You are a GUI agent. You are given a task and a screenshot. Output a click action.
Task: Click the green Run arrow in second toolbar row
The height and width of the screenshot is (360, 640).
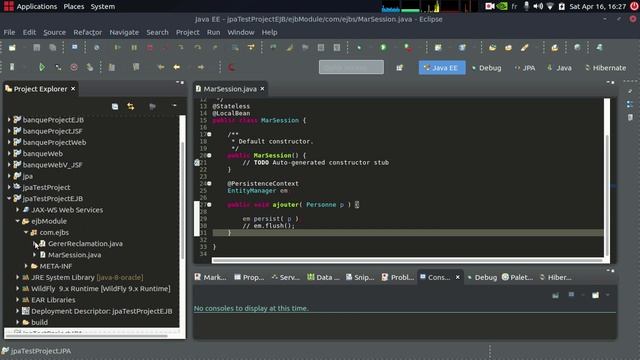(42, 67)
